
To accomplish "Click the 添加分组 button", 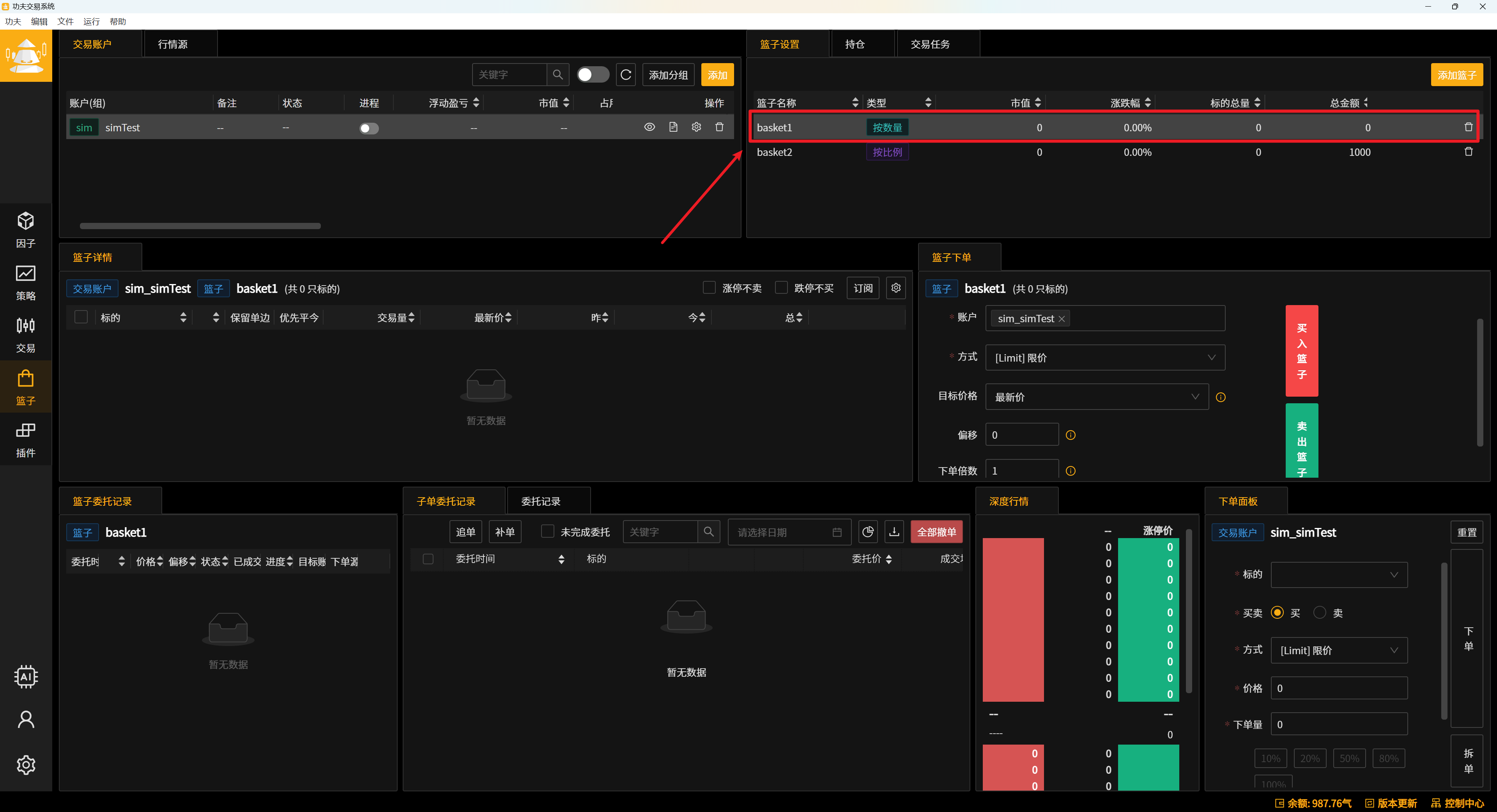I will [668, 75].
